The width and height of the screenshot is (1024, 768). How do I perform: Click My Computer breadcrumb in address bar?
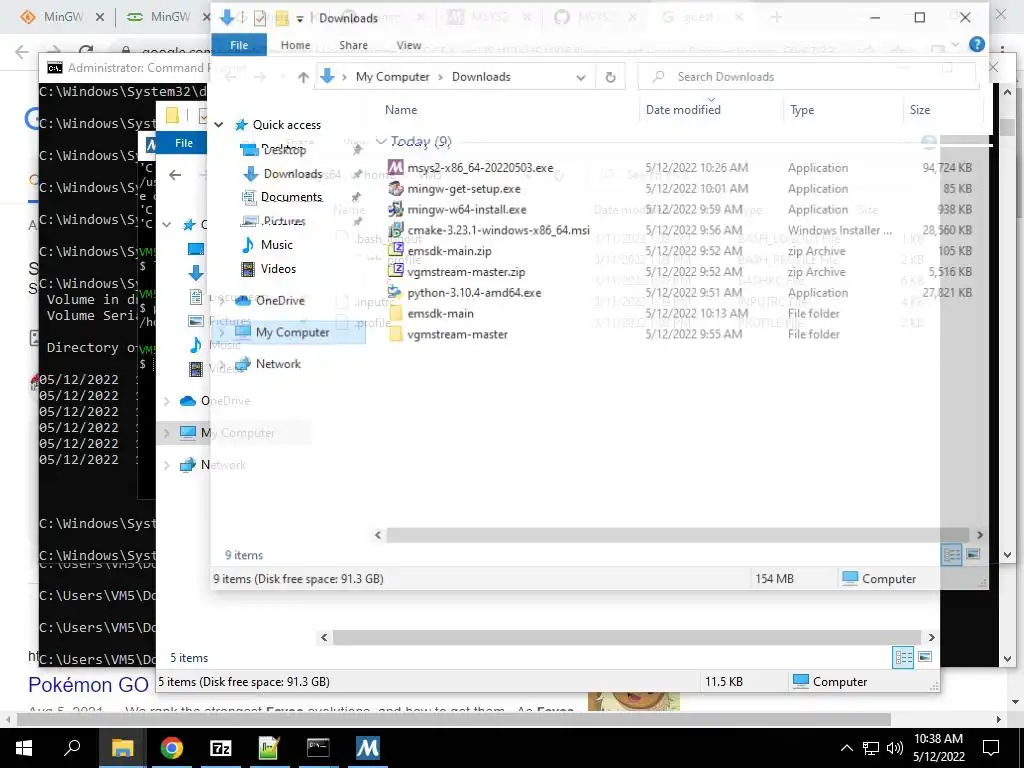coord(392,77)
